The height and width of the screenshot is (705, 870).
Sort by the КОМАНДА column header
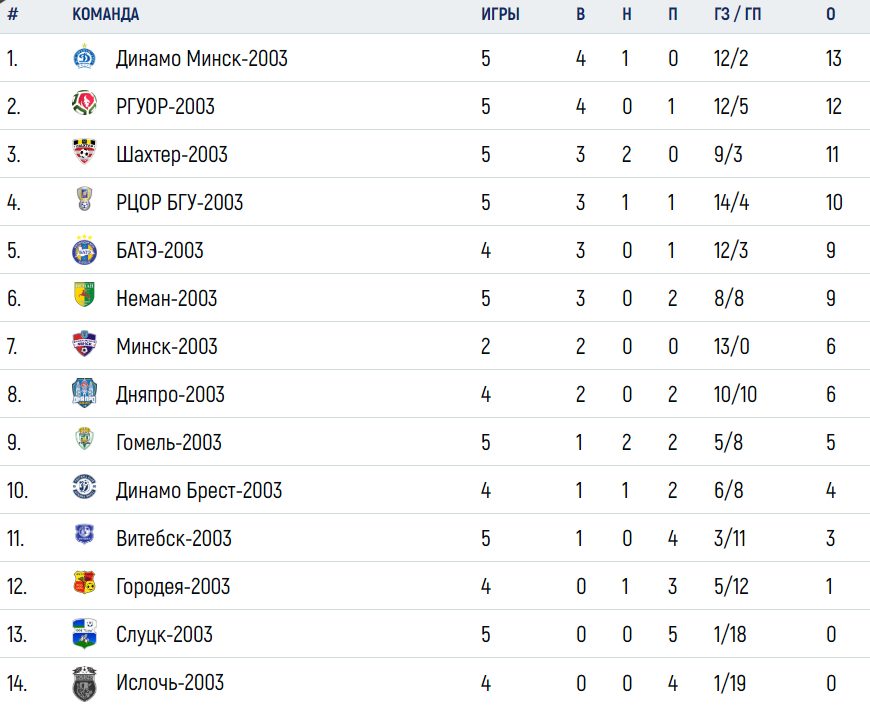105,14
